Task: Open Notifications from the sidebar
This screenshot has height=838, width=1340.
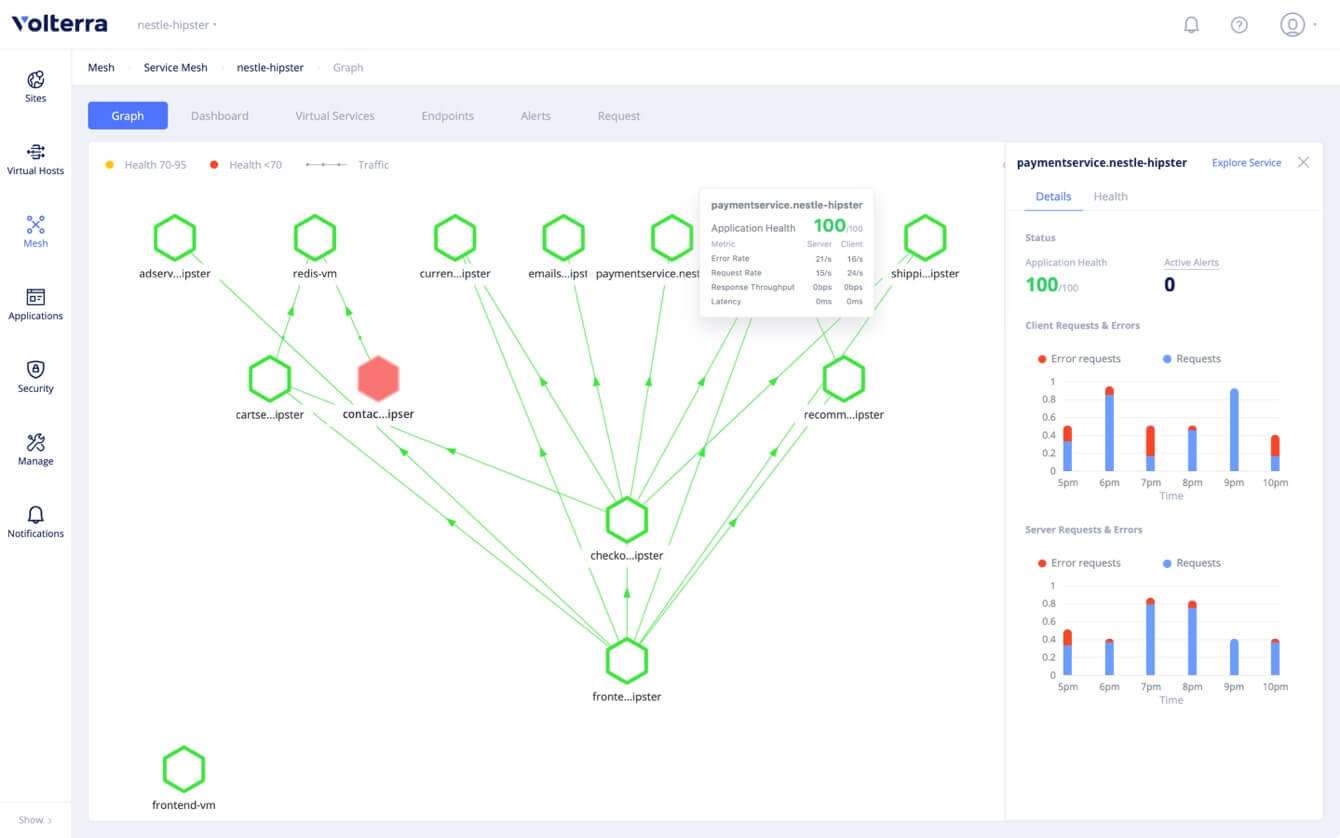Action: [x=35, y=522]
